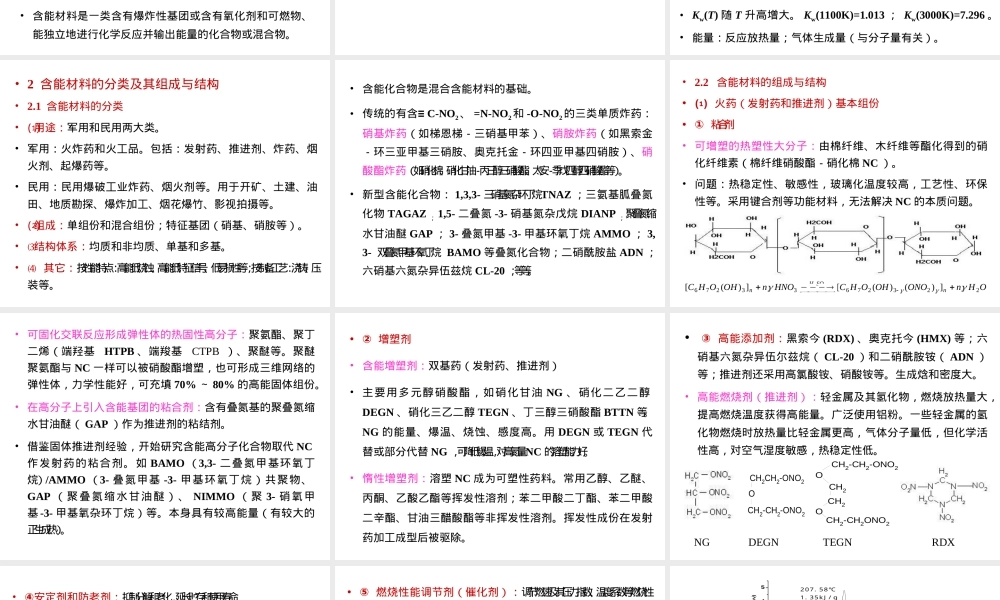
Task: Click heading 火药(发射药和推进剂)基本组份
Action: click(787, 103)
